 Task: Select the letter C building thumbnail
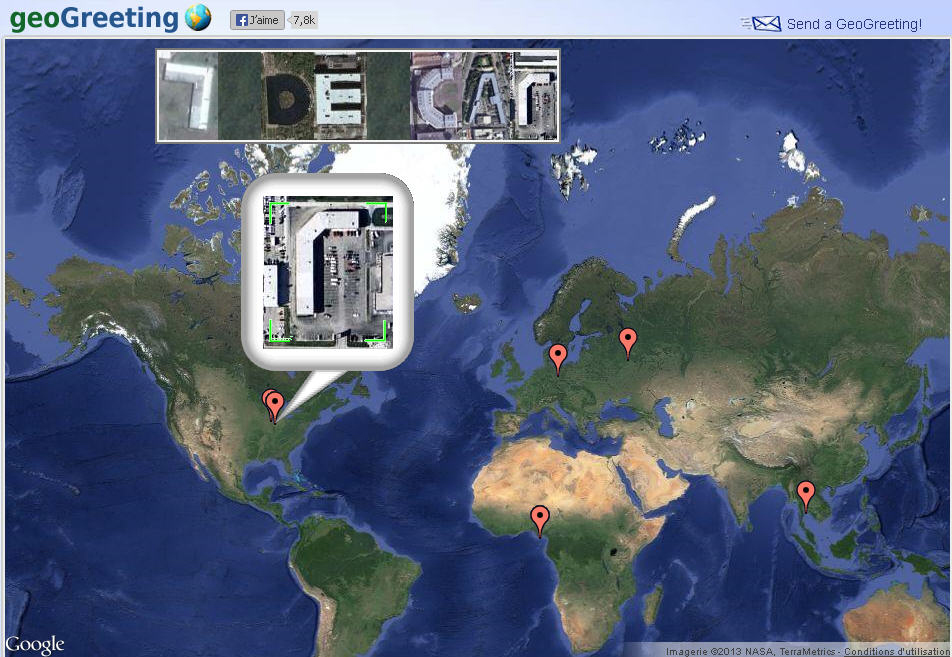(437, 96)
